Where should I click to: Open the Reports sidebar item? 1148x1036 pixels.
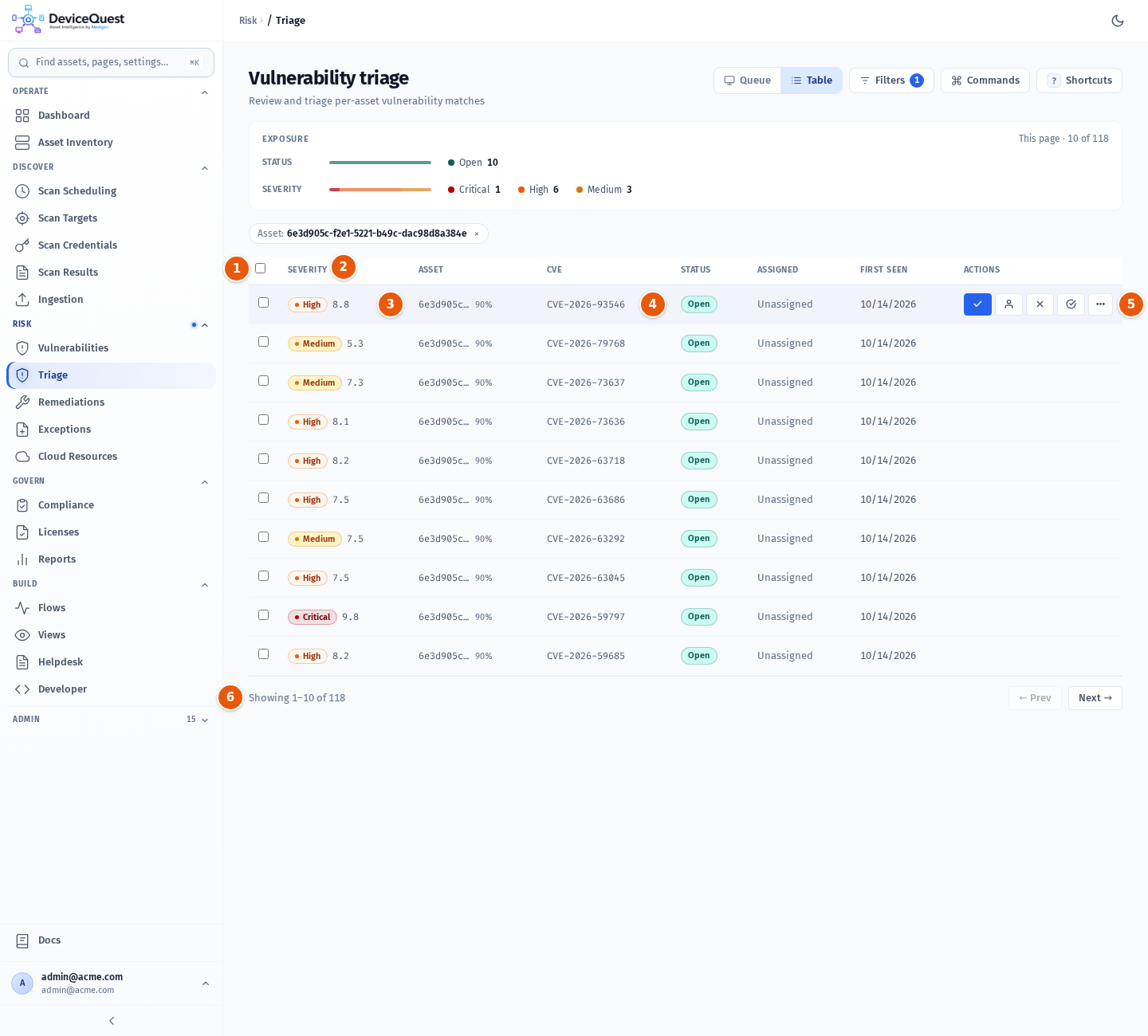[x=111, y=559]
